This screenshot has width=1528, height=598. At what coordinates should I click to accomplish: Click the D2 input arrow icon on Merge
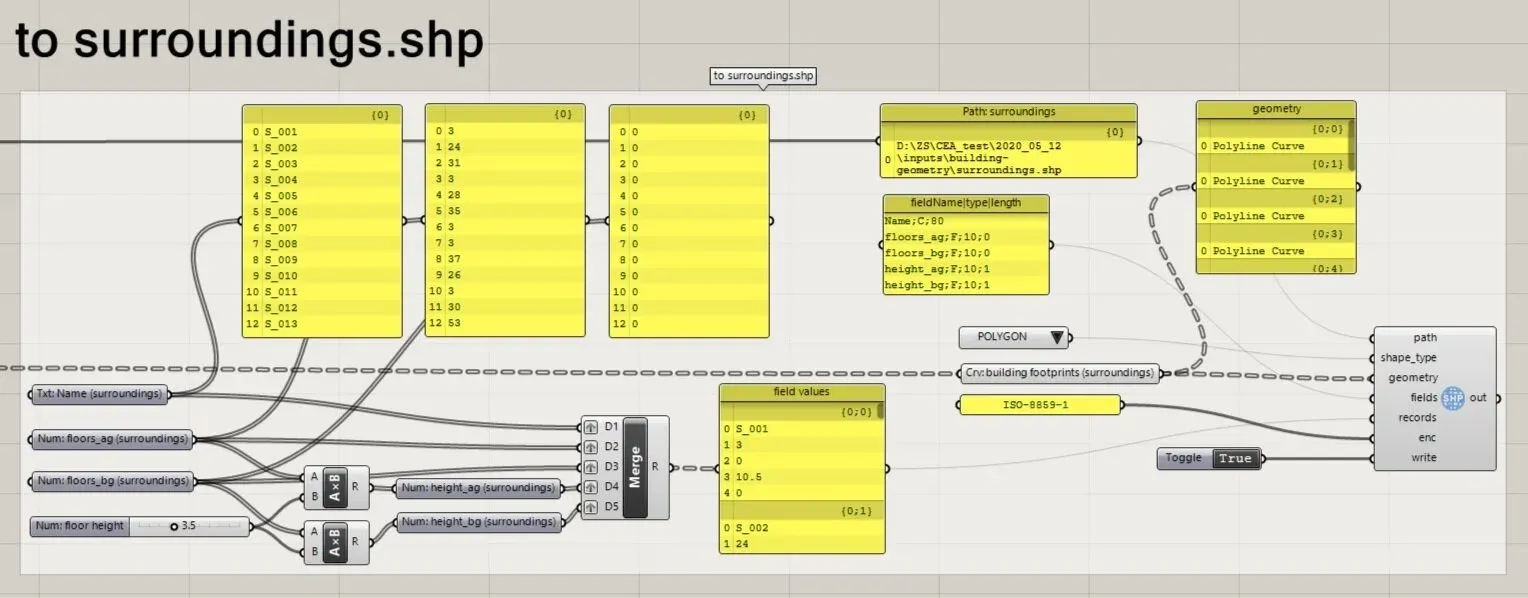click(591, 447)
